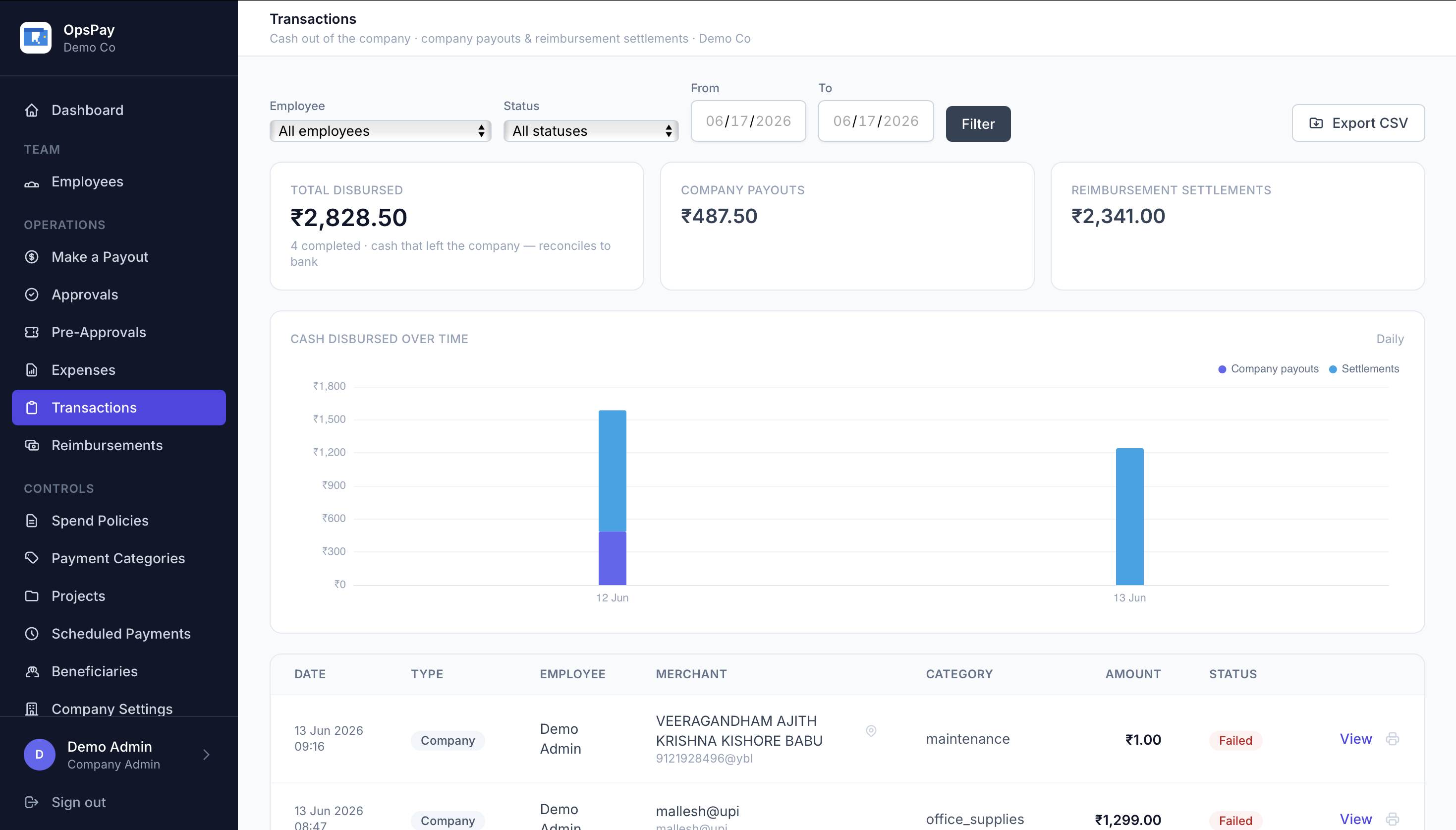Viewport: 1456px width, 830px height.
Task: Expand the Demo Admin profile chevron
Action: click(206, 755)
